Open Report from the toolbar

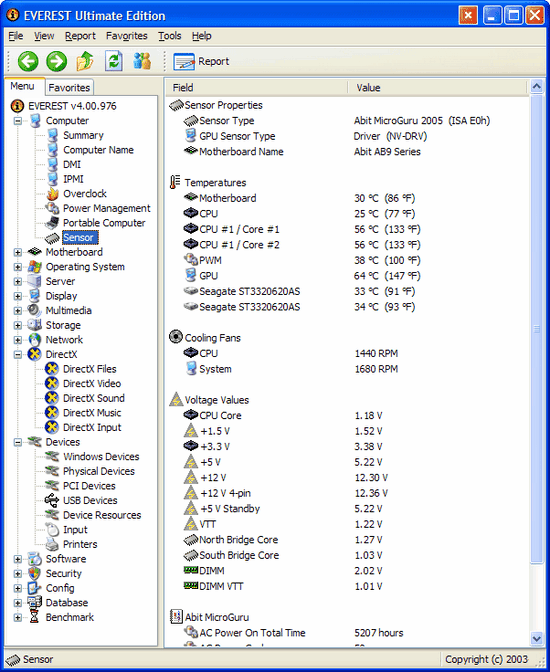click(201, 61)
